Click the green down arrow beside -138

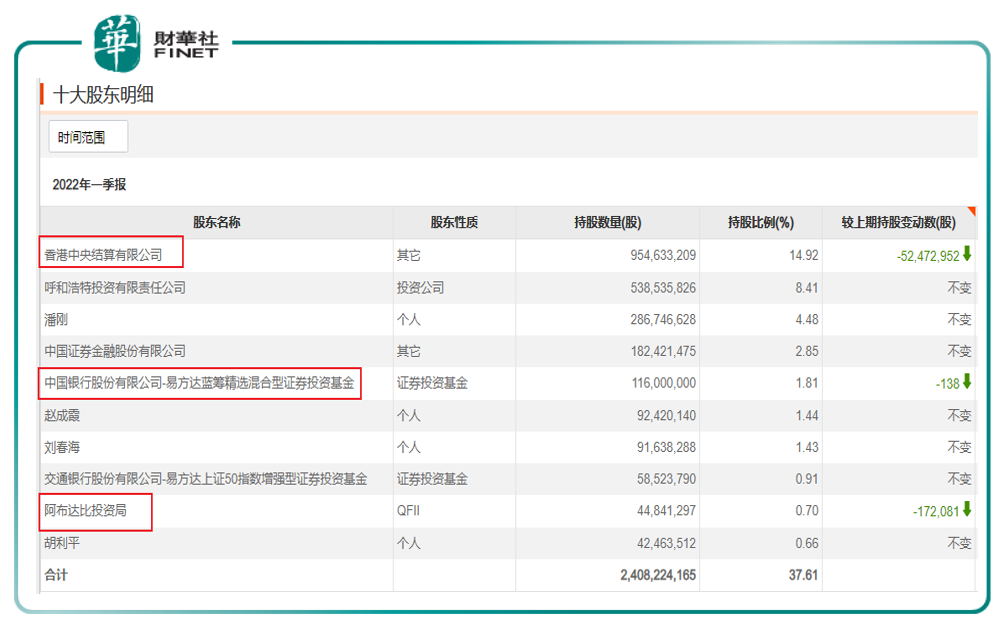pyautogui.click(x=967, y=382)
